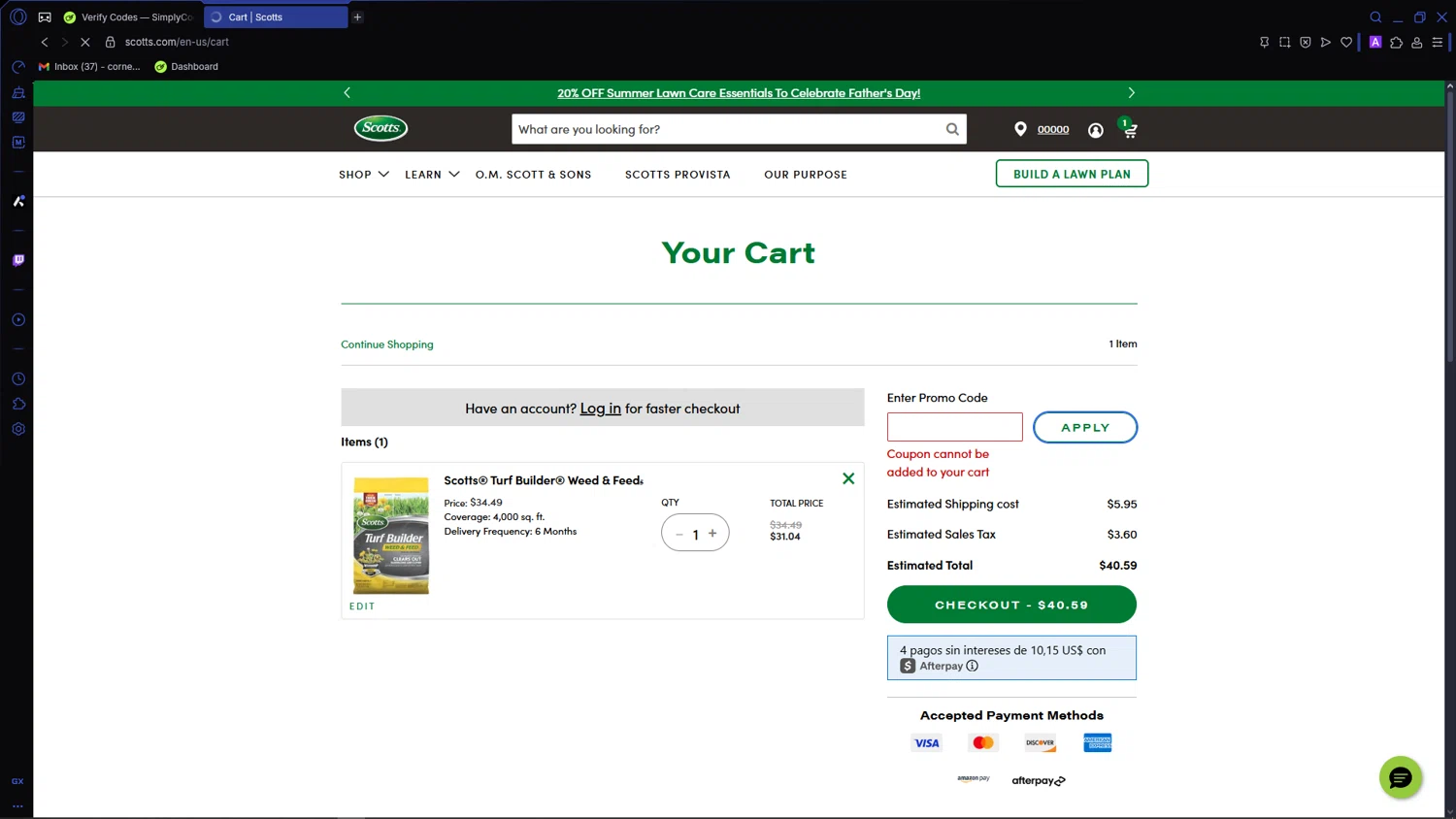Open History clock sidebar icon
This screenshot has height=819, width=1456.
(18, 378)
